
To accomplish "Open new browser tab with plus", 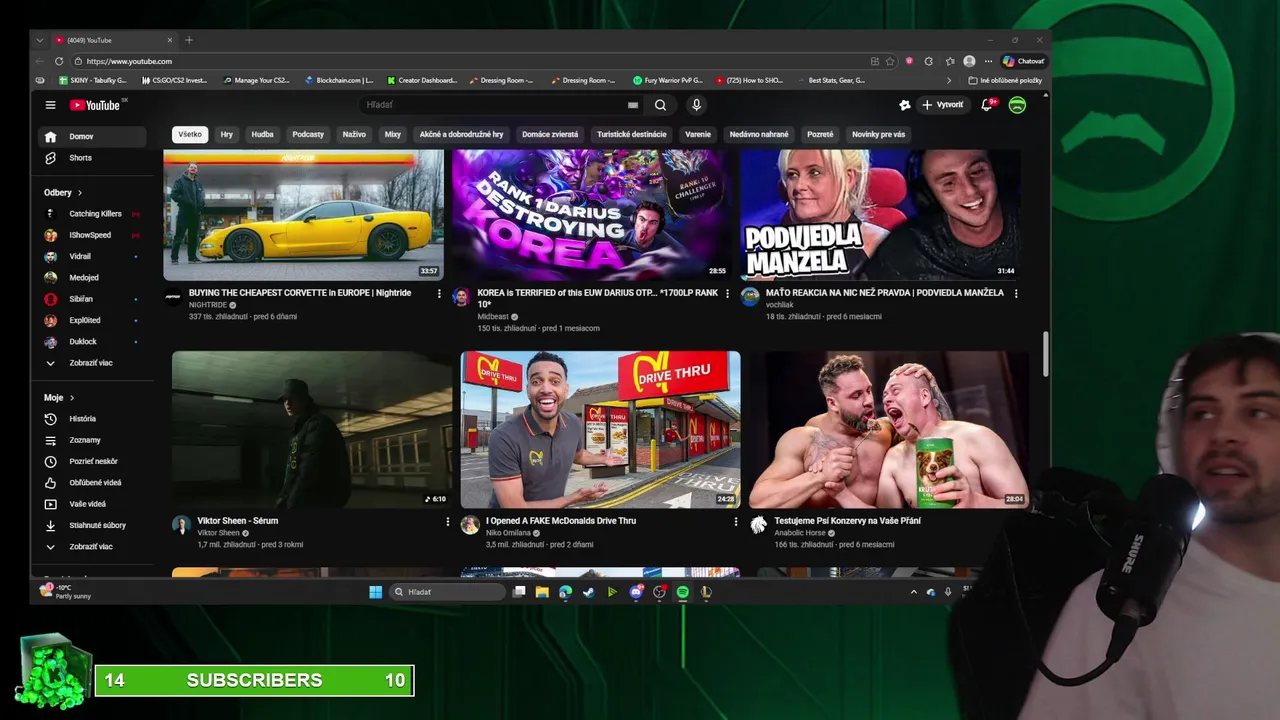I will (189, 40).
